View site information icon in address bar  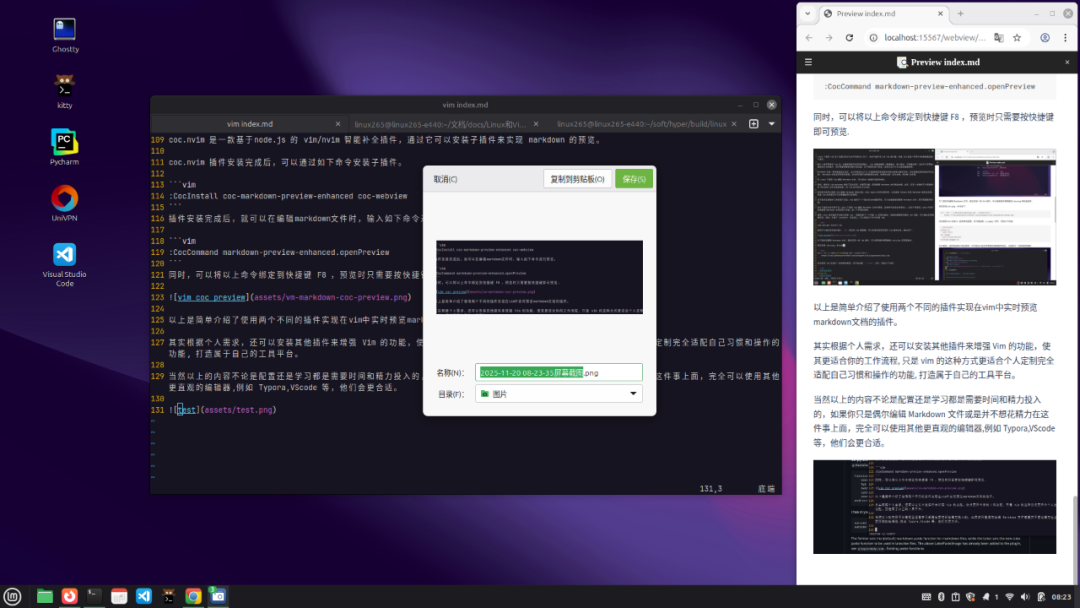(x=873, y=38)
